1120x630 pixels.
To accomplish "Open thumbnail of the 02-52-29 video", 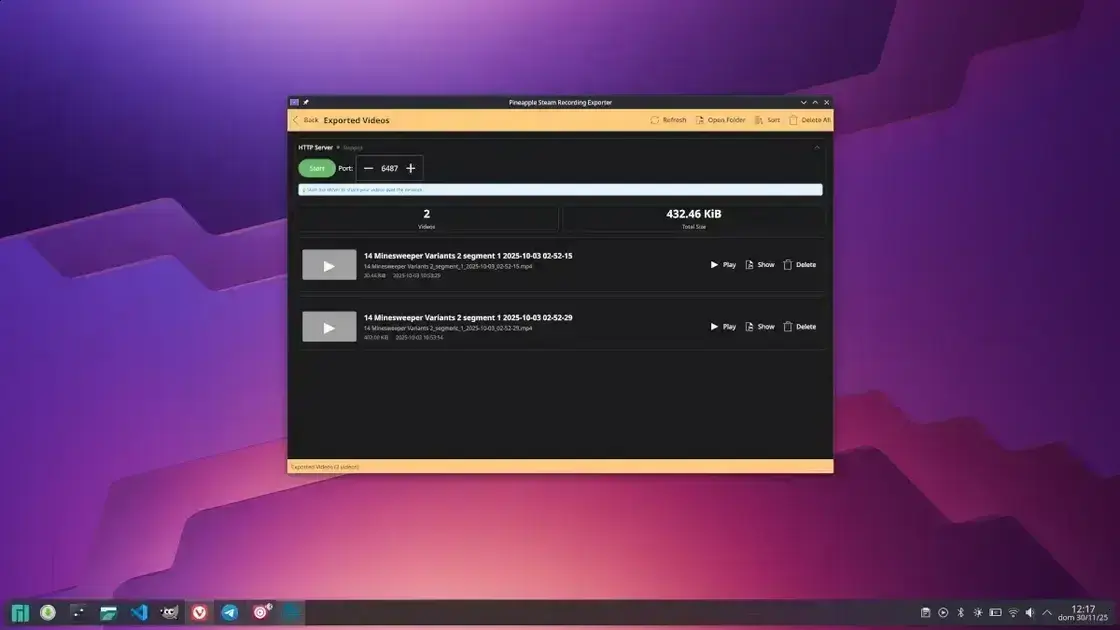I will (329, 327).
